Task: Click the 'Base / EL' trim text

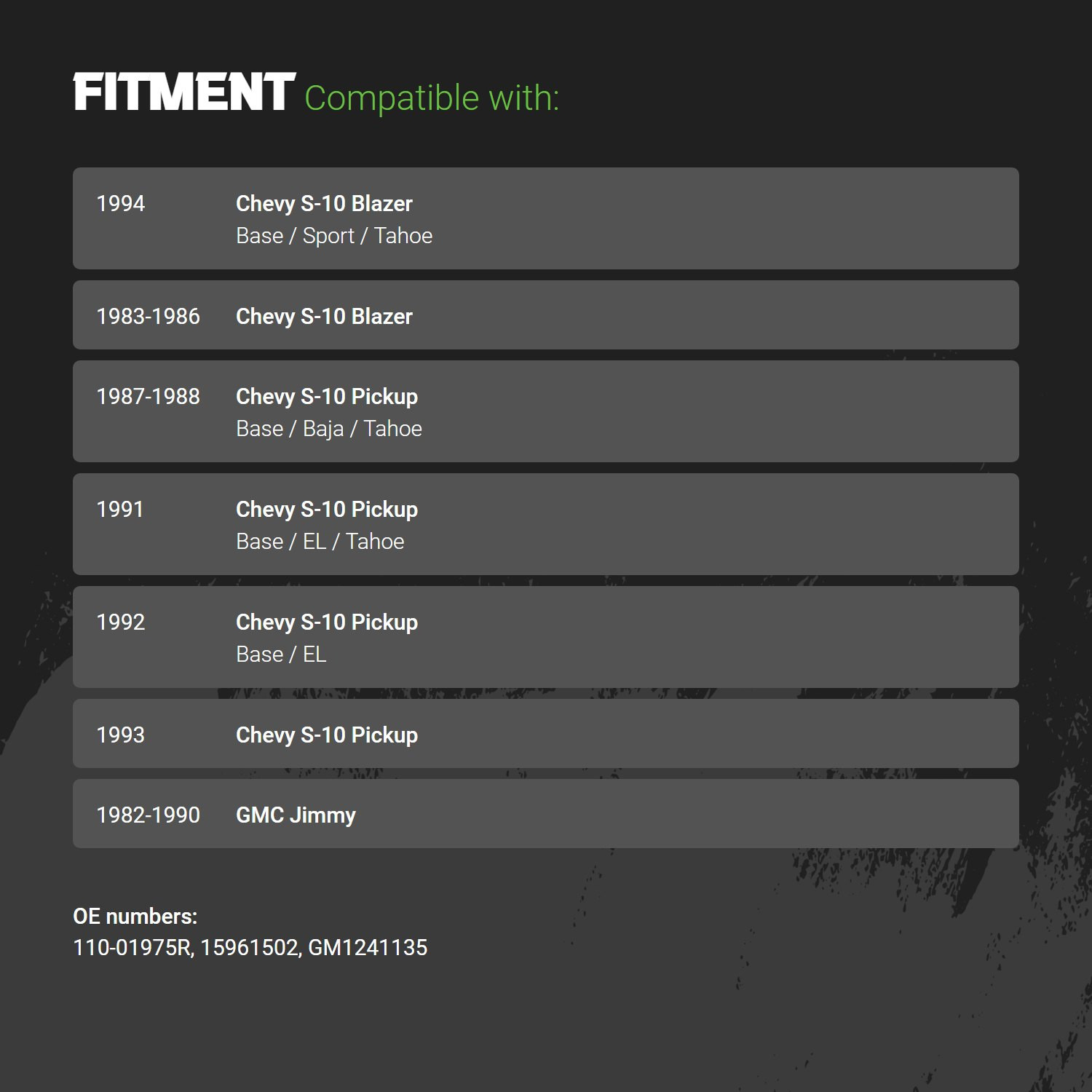Action: tap(281, 654)
